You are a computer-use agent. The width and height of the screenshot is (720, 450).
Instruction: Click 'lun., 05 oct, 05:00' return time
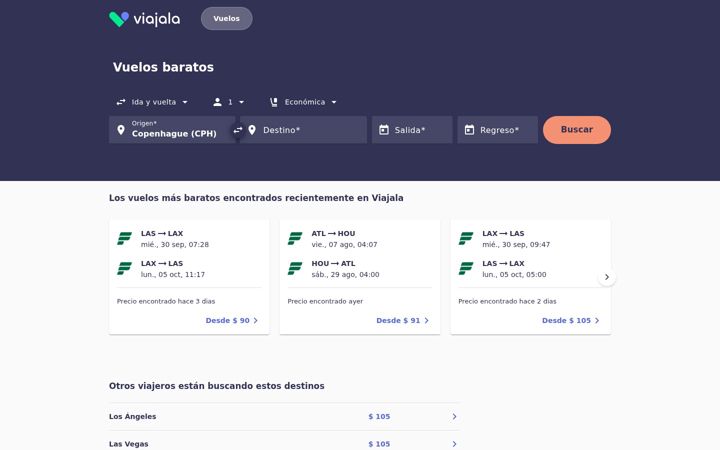(x=514, y=275)
